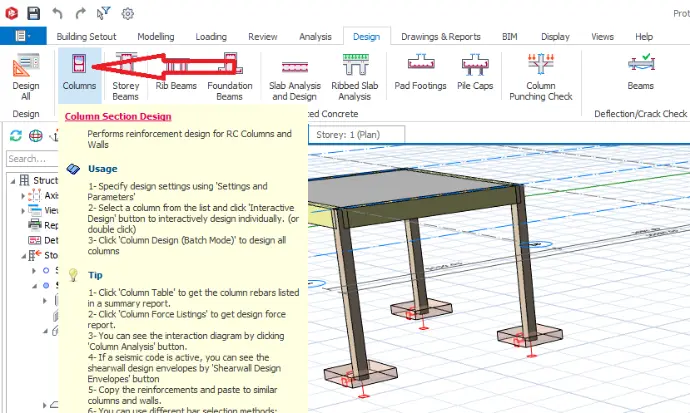Refresh the structure tree with the green arrows
The height and width of the screenshot is (413, 690).
(16, 135)
